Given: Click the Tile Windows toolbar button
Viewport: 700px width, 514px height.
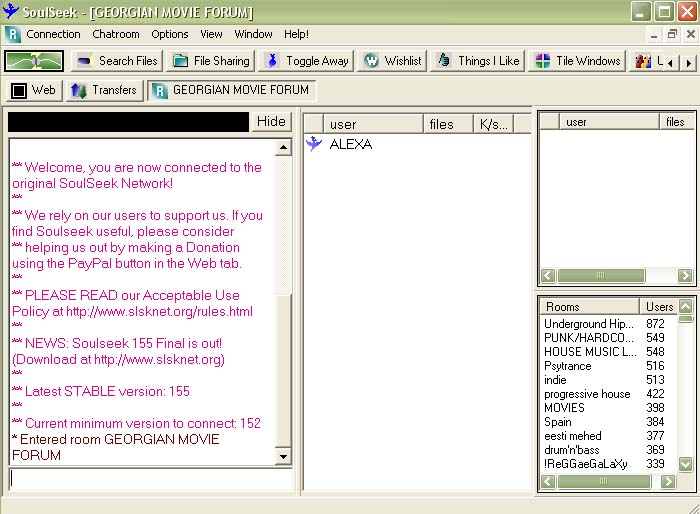Looking at the screenshot, I should coord(577,61).
